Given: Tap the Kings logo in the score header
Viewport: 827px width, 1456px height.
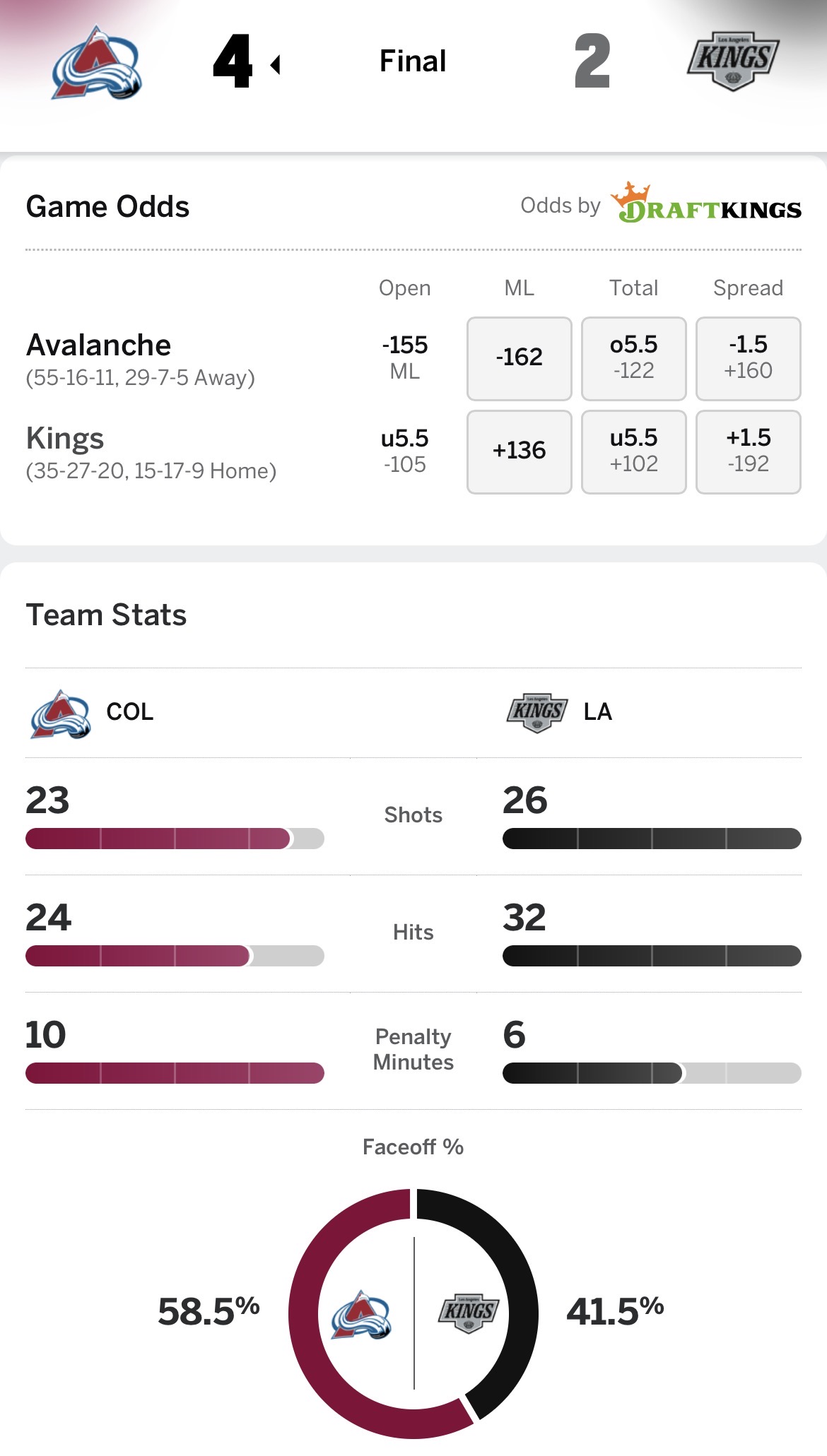Looking at the screenshot, I should [x=733, y=61].
